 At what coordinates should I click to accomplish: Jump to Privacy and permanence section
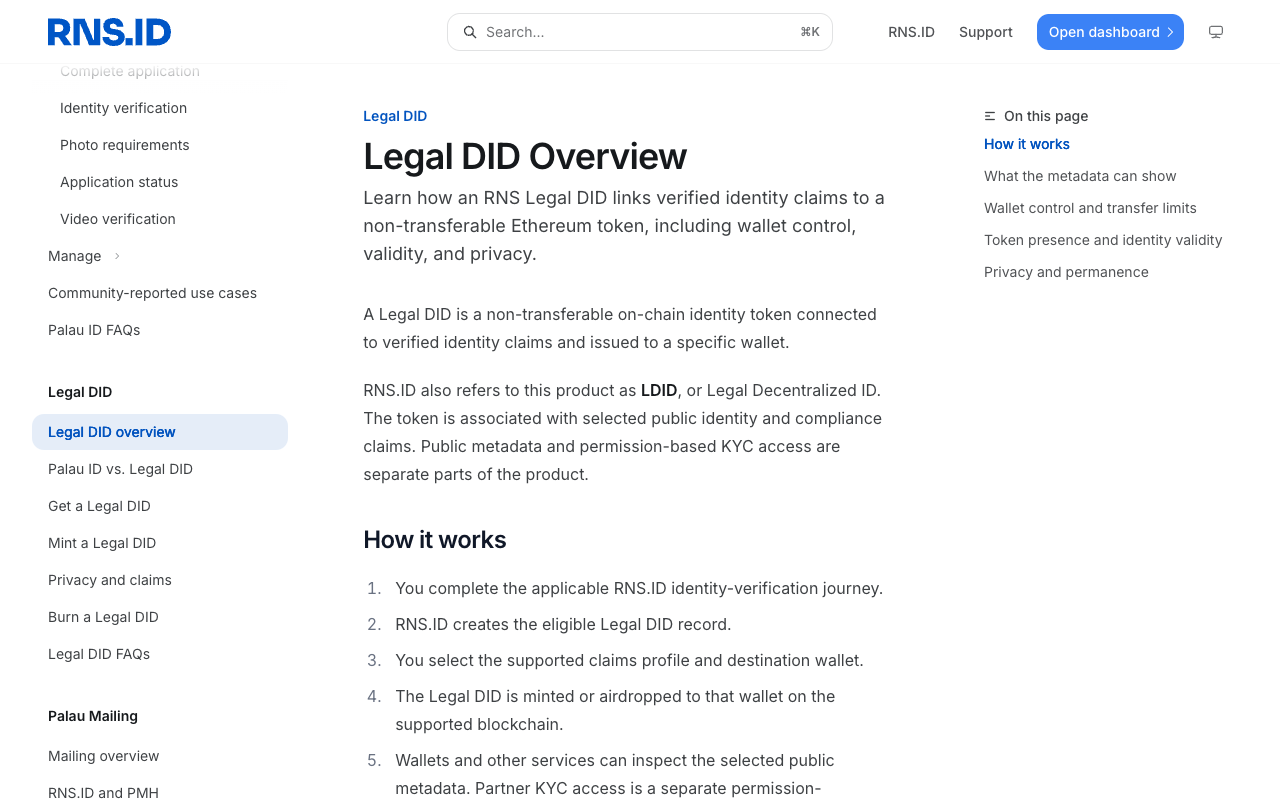coord(1066,272)
